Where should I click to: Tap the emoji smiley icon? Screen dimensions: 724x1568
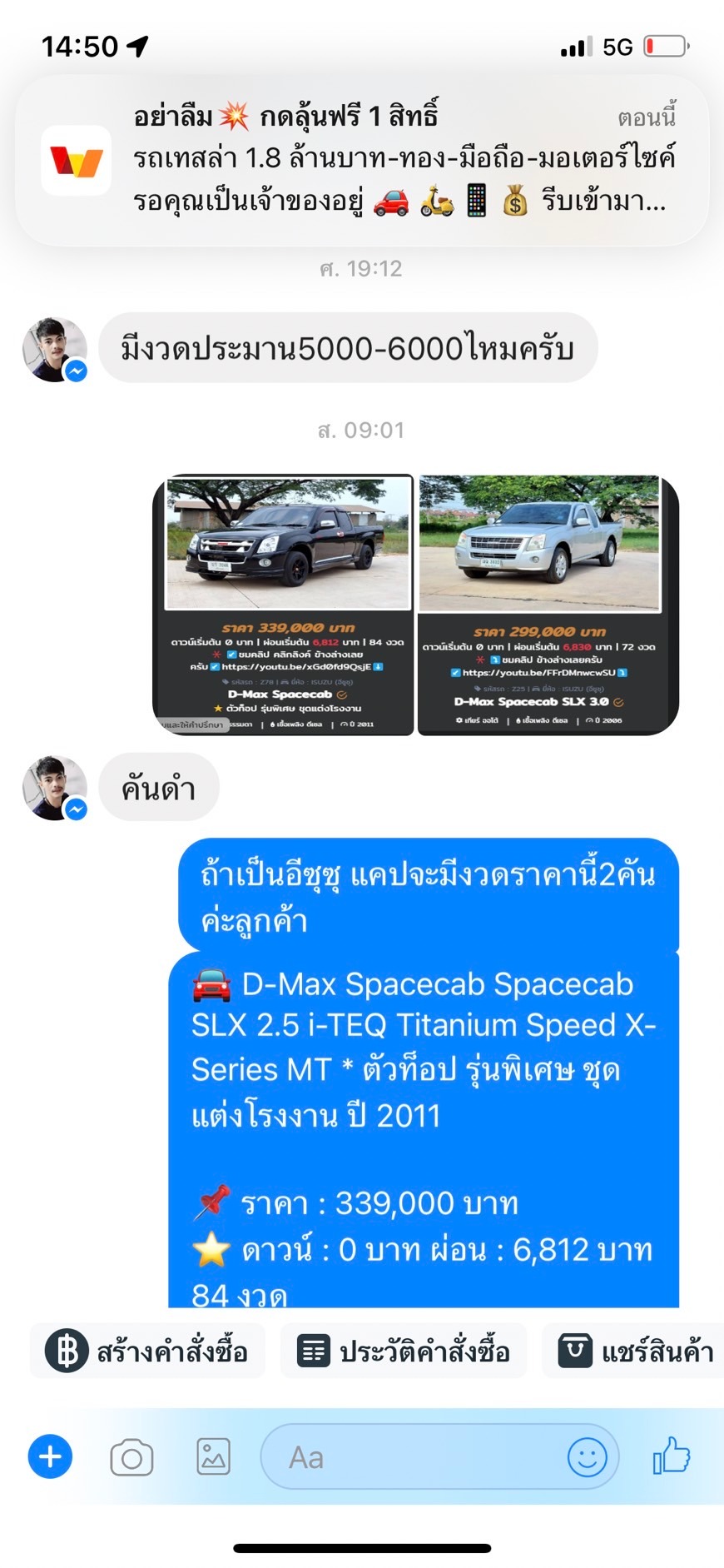click(x=587, y=1457)
